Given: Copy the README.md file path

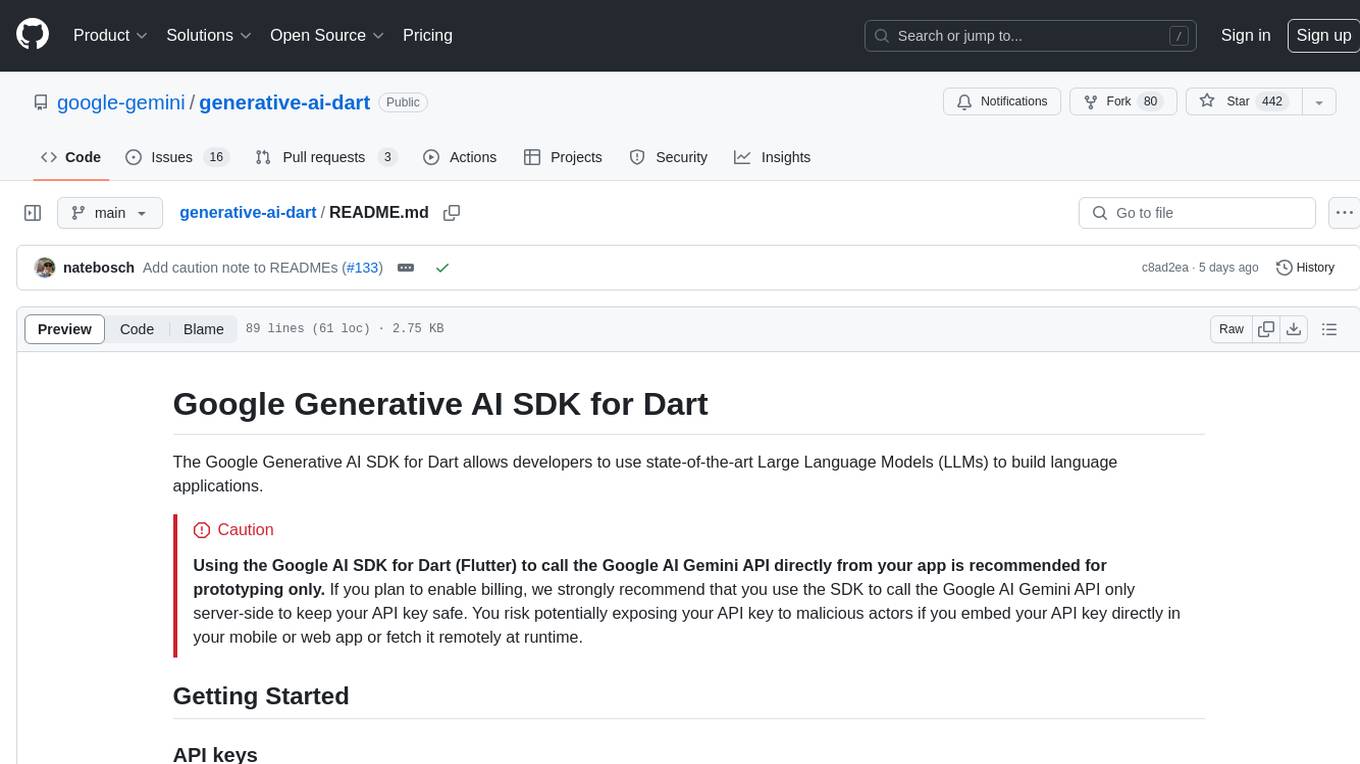Looking at the screenshot, I should (452, 213).
